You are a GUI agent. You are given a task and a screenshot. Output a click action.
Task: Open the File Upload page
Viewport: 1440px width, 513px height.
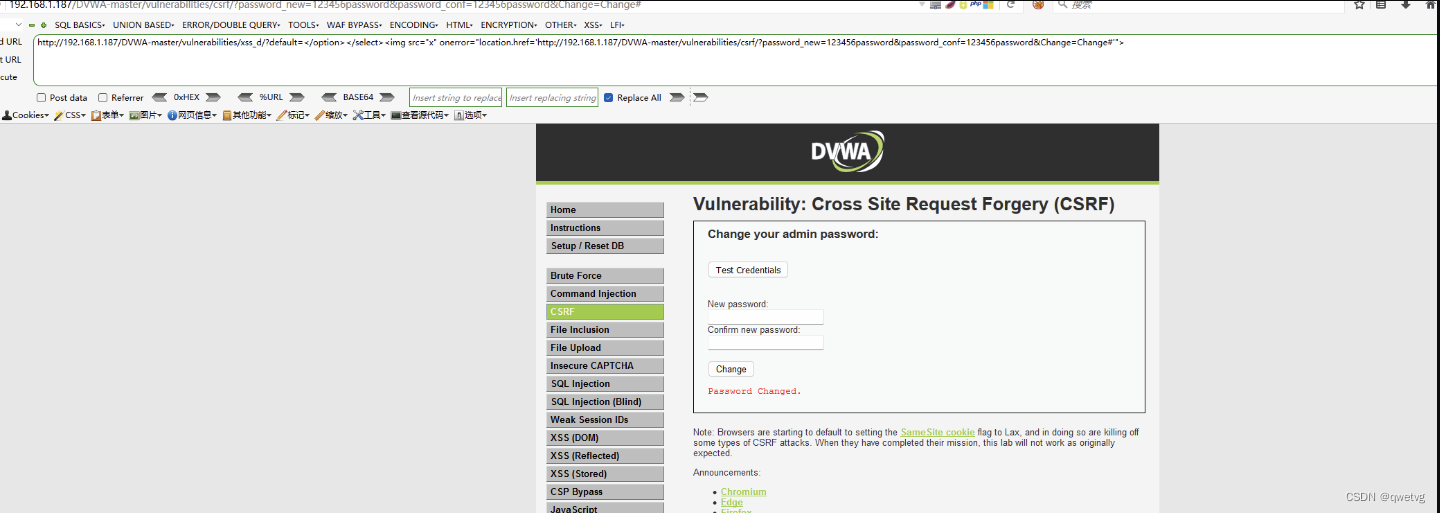605,348
